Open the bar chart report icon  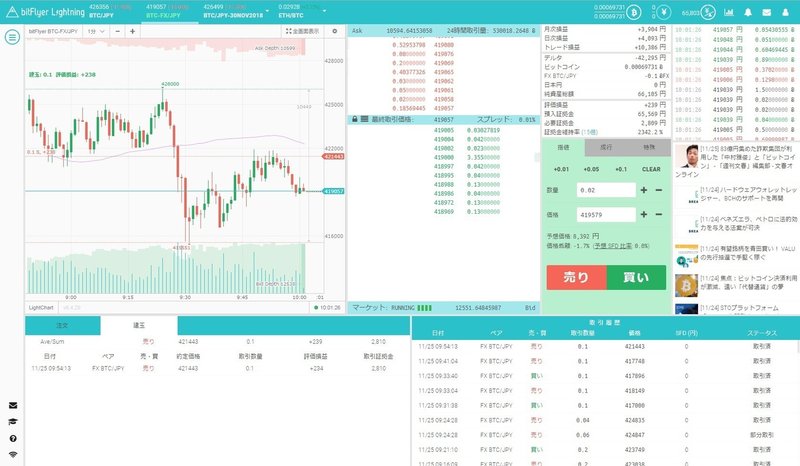click(x=729, y=12)
